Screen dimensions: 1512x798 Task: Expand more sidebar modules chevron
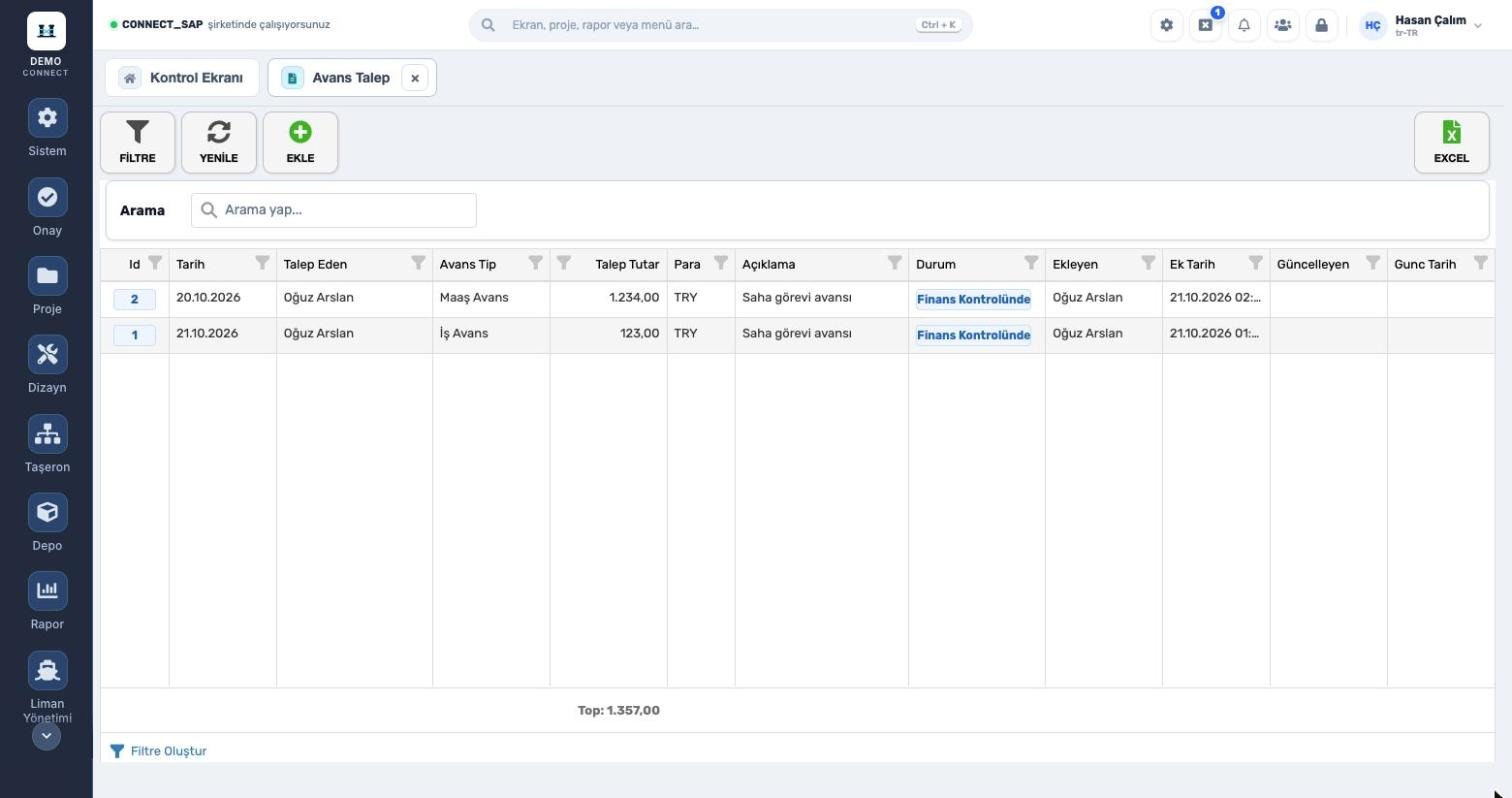point(46,736)
